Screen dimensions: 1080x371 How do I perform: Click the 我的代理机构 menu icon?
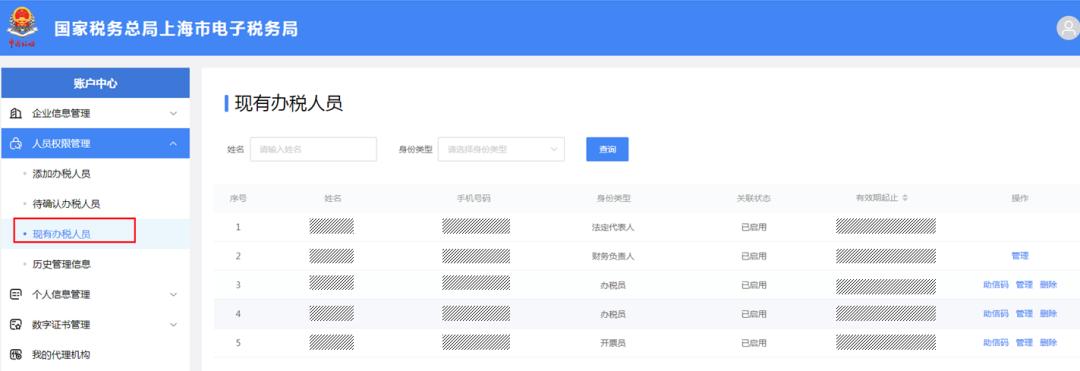17,355
